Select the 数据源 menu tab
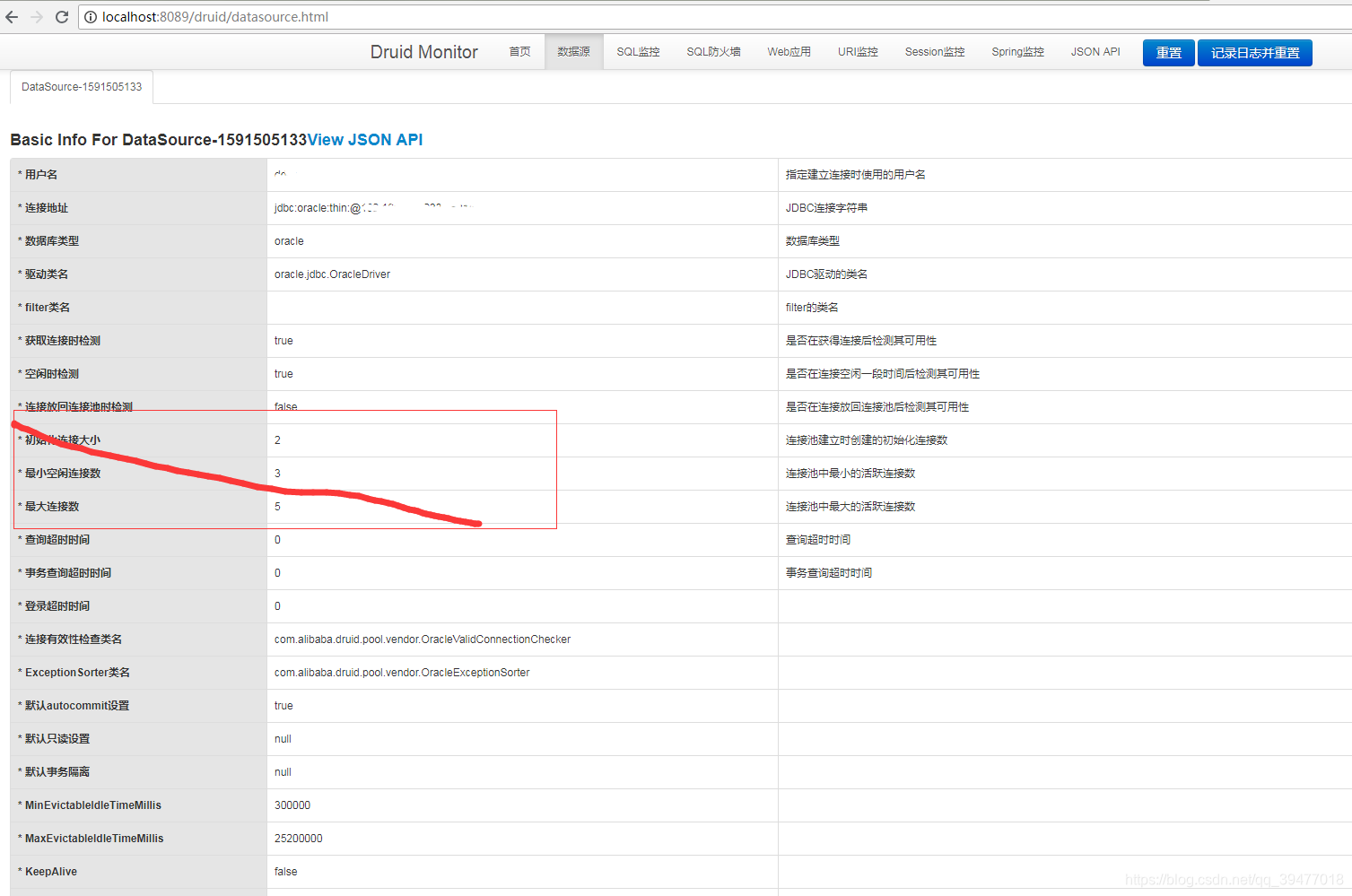This screenshot has width=1352, height=896. (574, 52)
